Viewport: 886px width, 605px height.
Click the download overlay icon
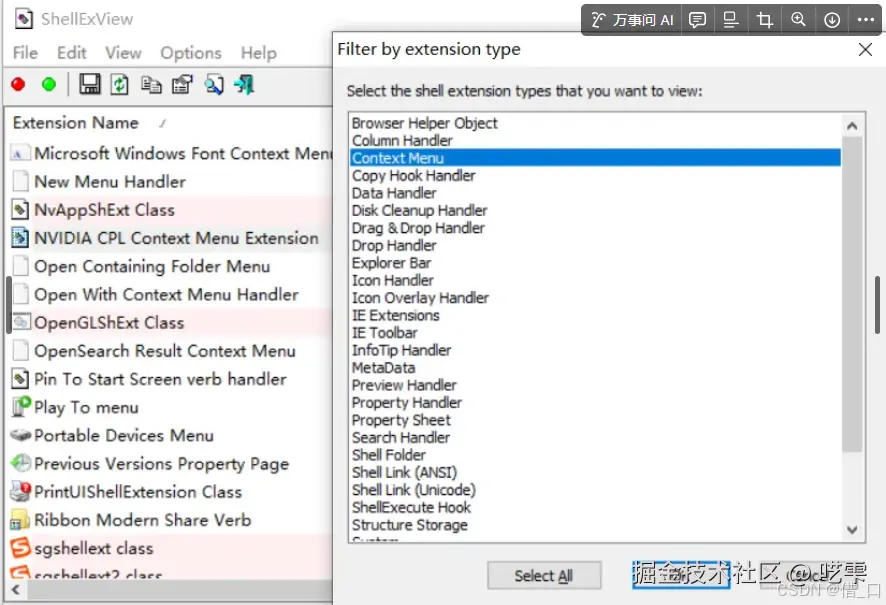(x=832, y=20)
